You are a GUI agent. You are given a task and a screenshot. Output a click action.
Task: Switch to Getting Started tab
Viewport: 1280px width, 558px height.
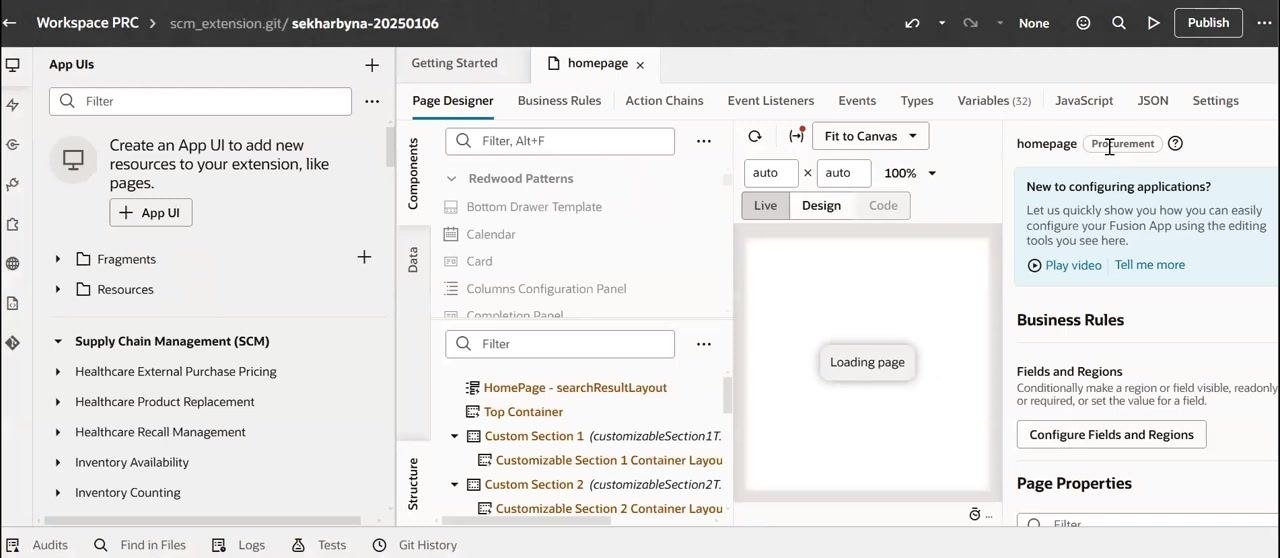[x=454, y=63]
